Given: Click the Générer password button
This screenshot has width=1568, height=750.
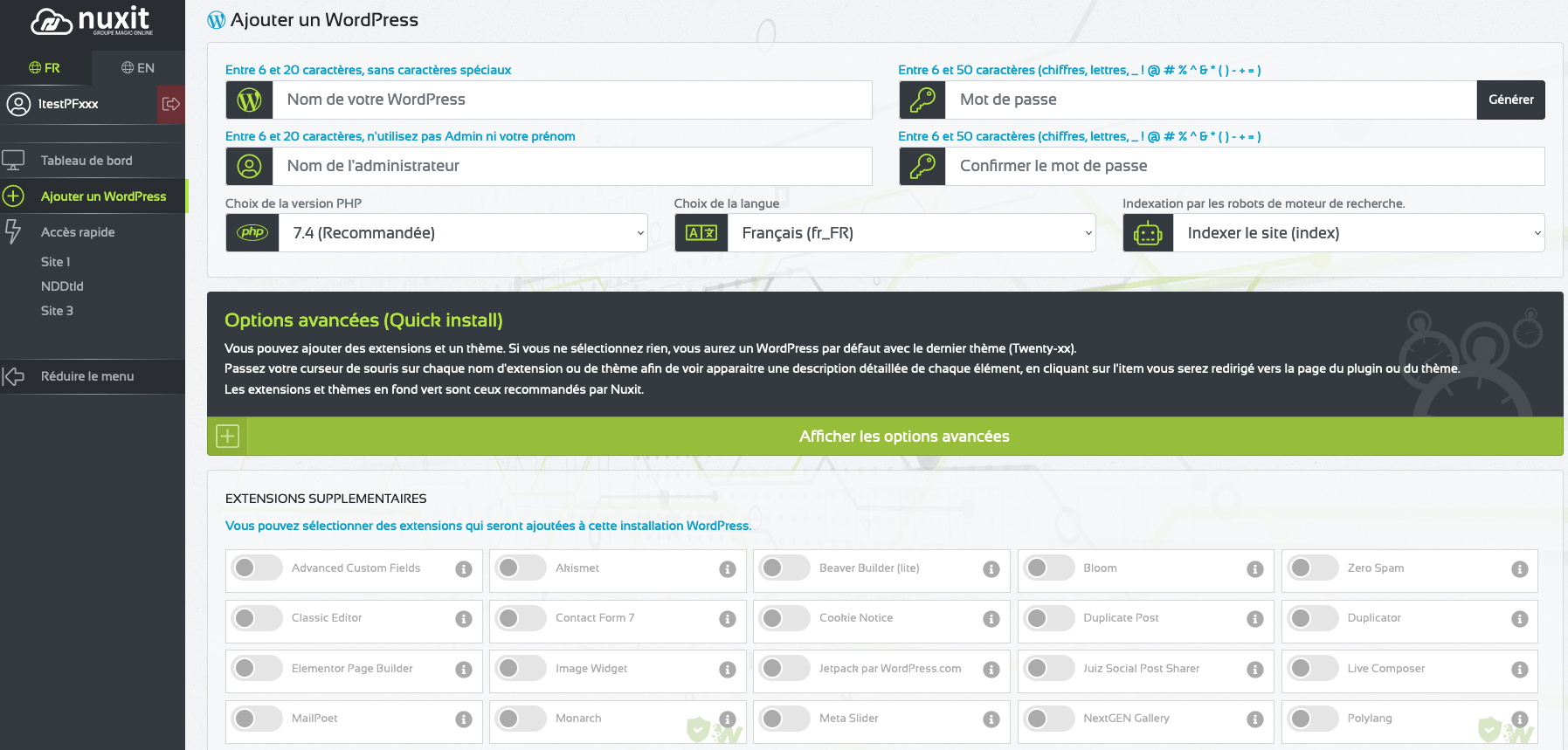Looking at the screenshot, I should tap(1511, 100).
